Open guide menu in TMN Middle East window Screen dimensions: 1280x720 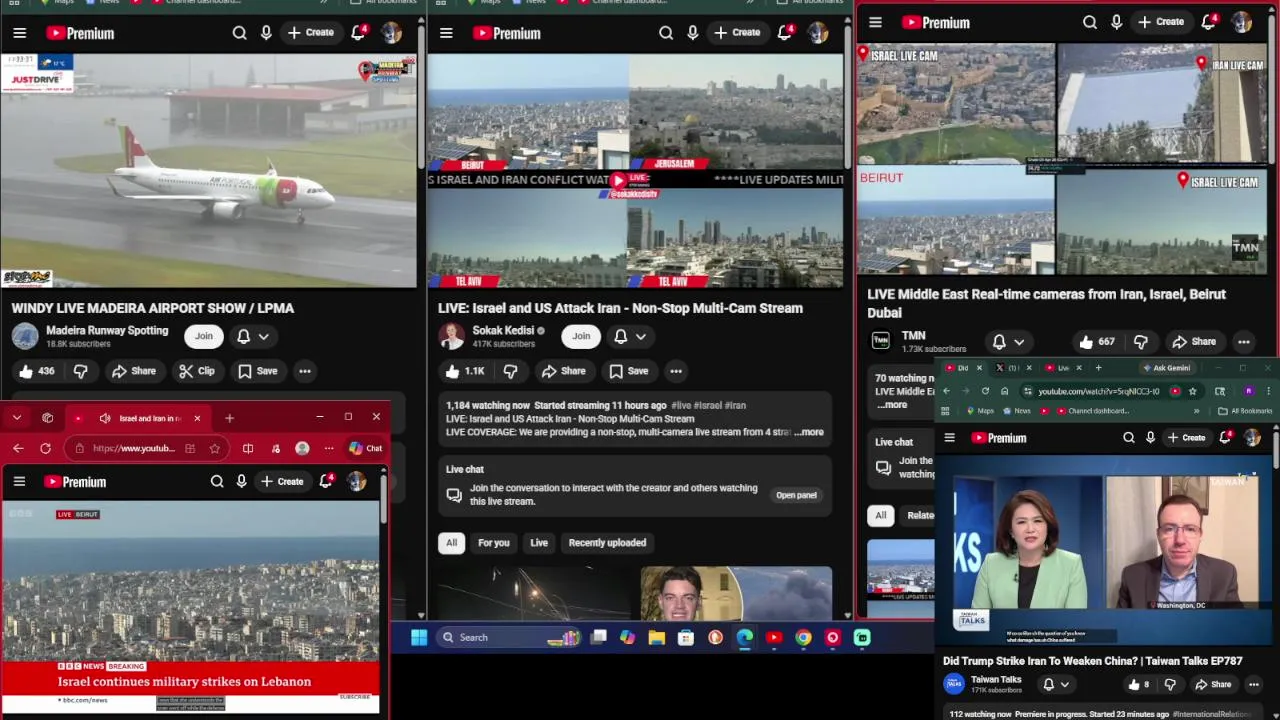point(875,22)
